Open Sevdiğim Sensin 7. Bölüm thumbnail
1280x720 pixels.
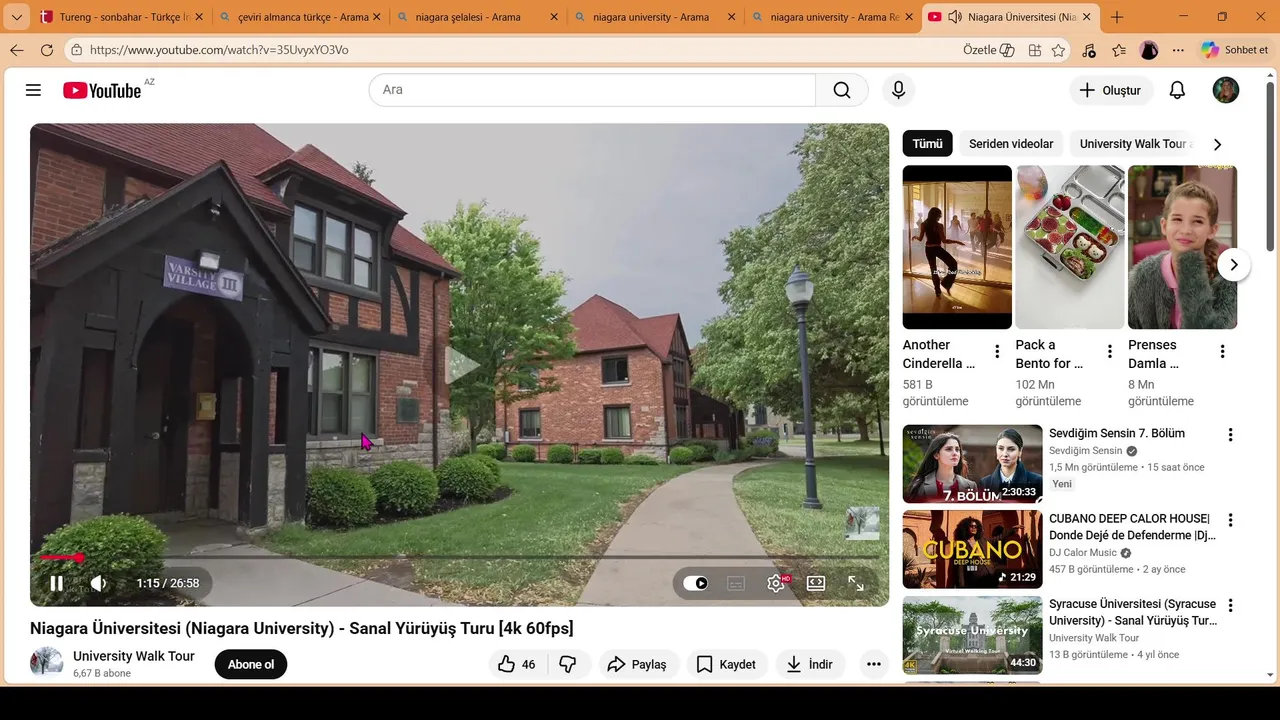[x=972, y=464]
